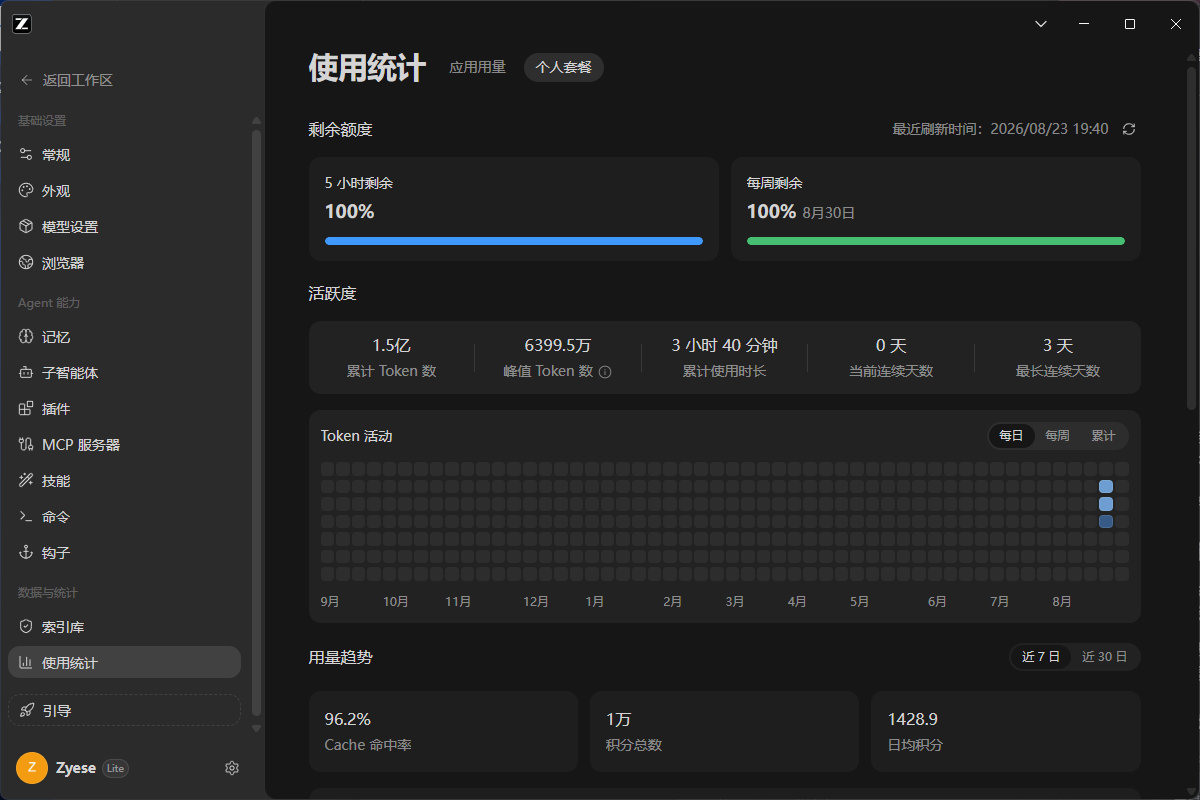Click the 1428.9 日均积分 card

pos(1006,731)
